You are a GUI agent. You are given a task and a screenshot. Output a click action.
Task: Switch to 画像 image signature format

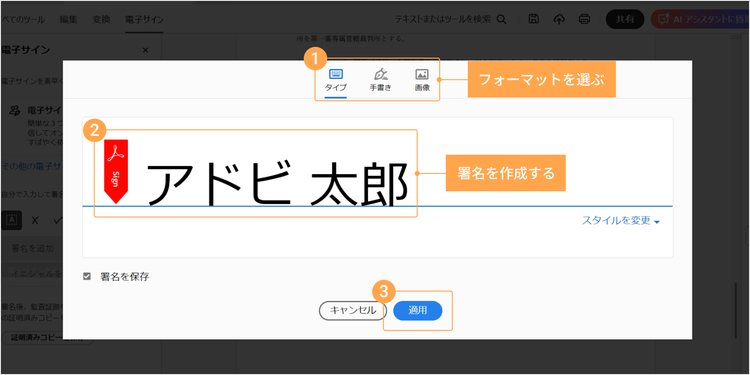[422, 81]
